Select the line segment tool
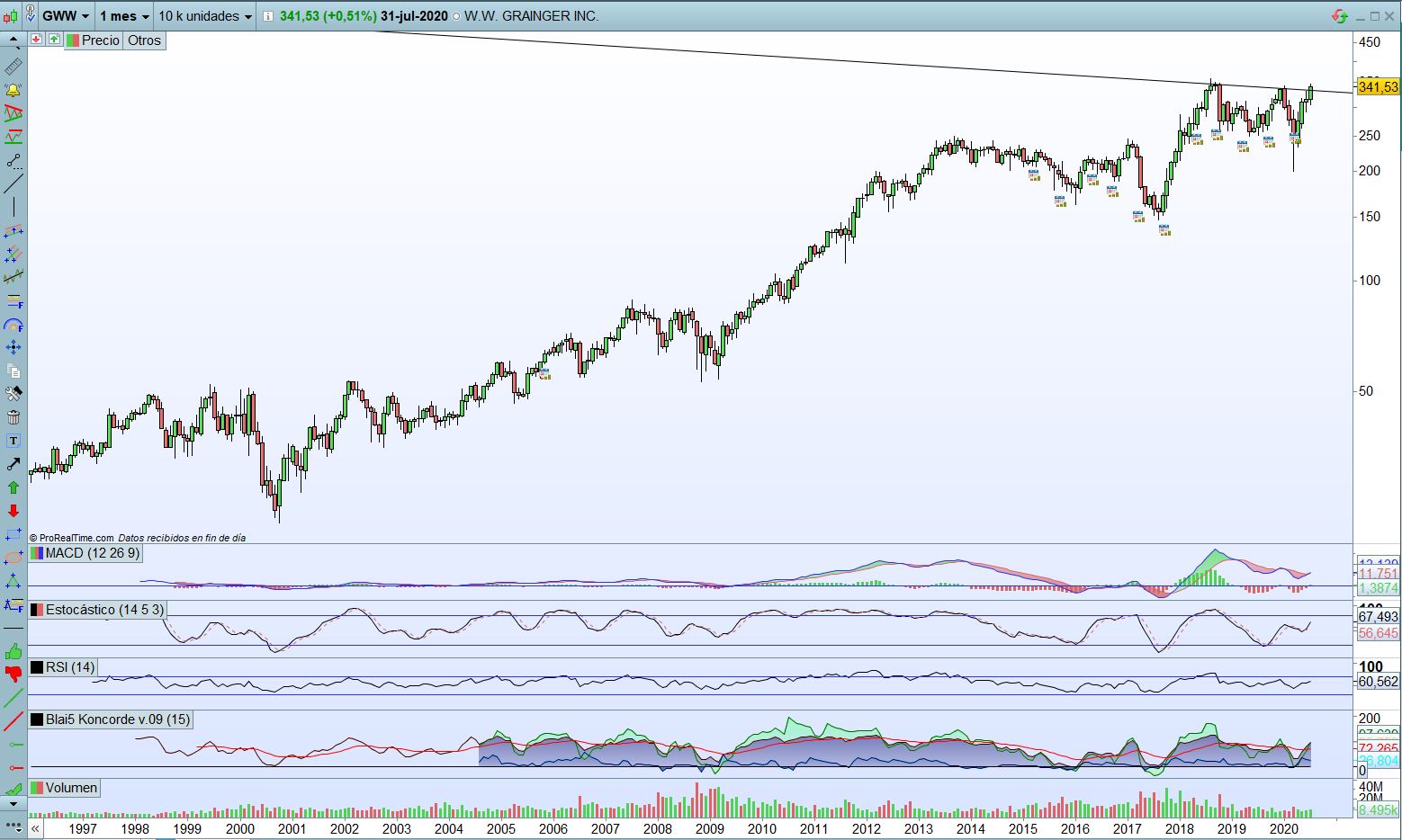The width and height of the screenshot is (1402, 840). click(13, 161)
